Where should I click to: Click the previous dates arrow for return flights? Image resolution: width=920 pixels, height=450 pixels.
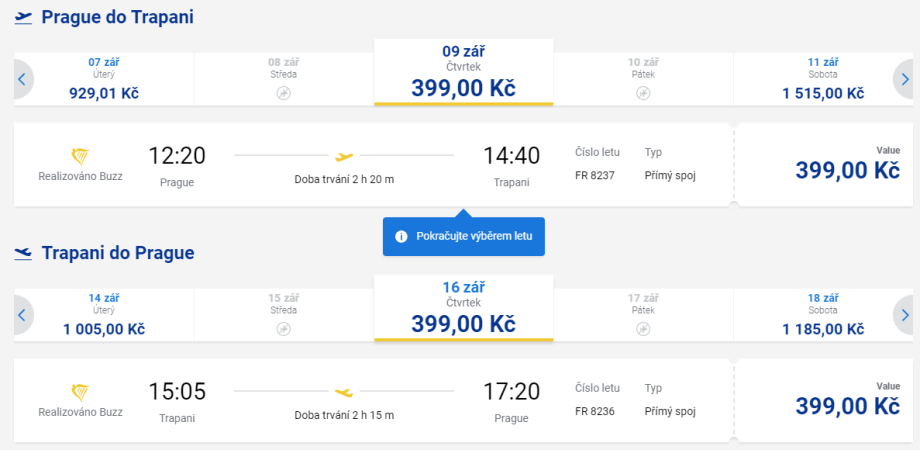(x=23, y=315)
